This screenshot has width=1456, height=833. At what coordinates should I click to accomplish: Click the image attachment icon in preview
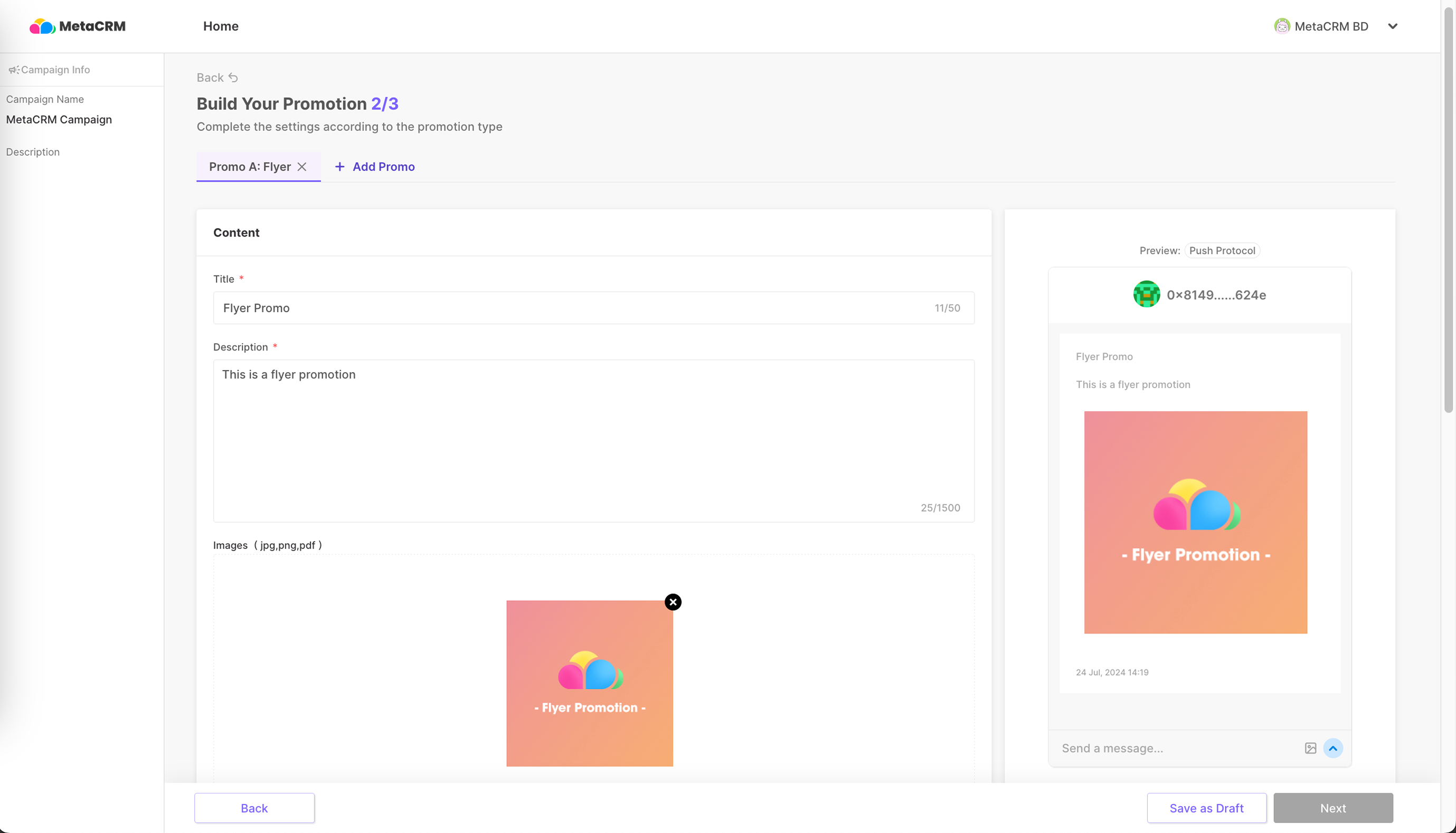coord(1310,749)
